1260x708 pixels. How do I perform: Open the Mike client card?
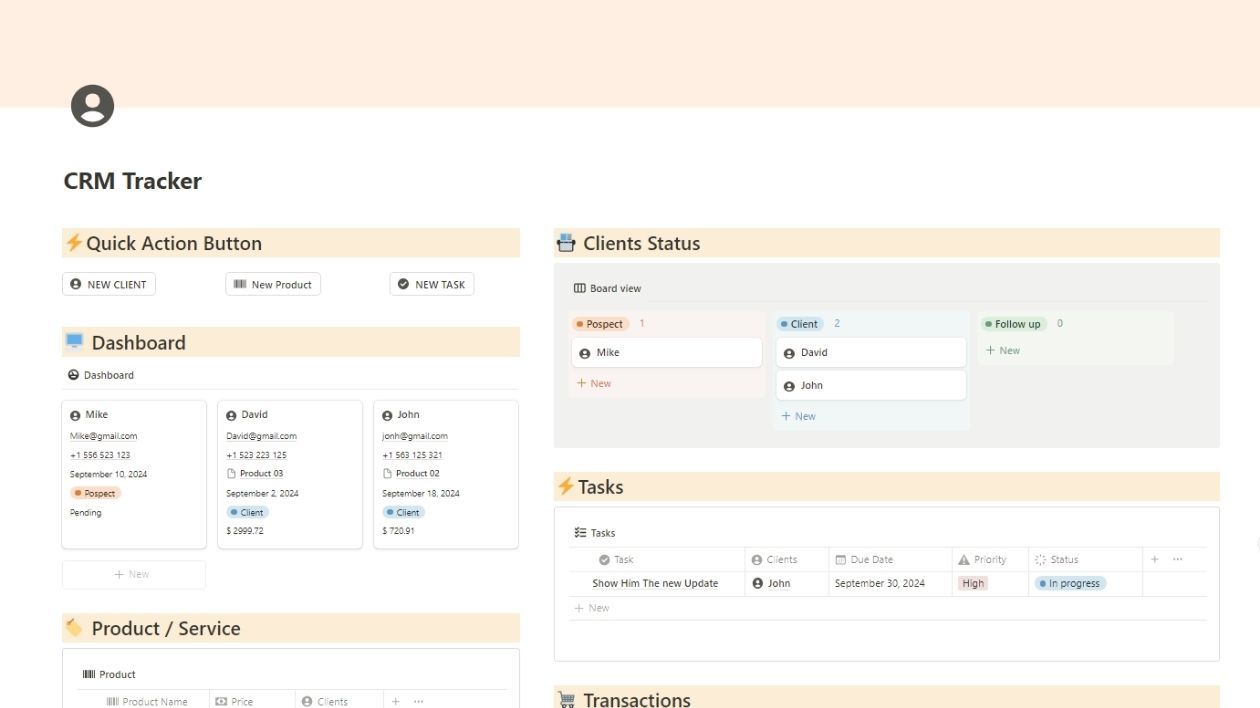pyautogui.click(x=134, y=474)
